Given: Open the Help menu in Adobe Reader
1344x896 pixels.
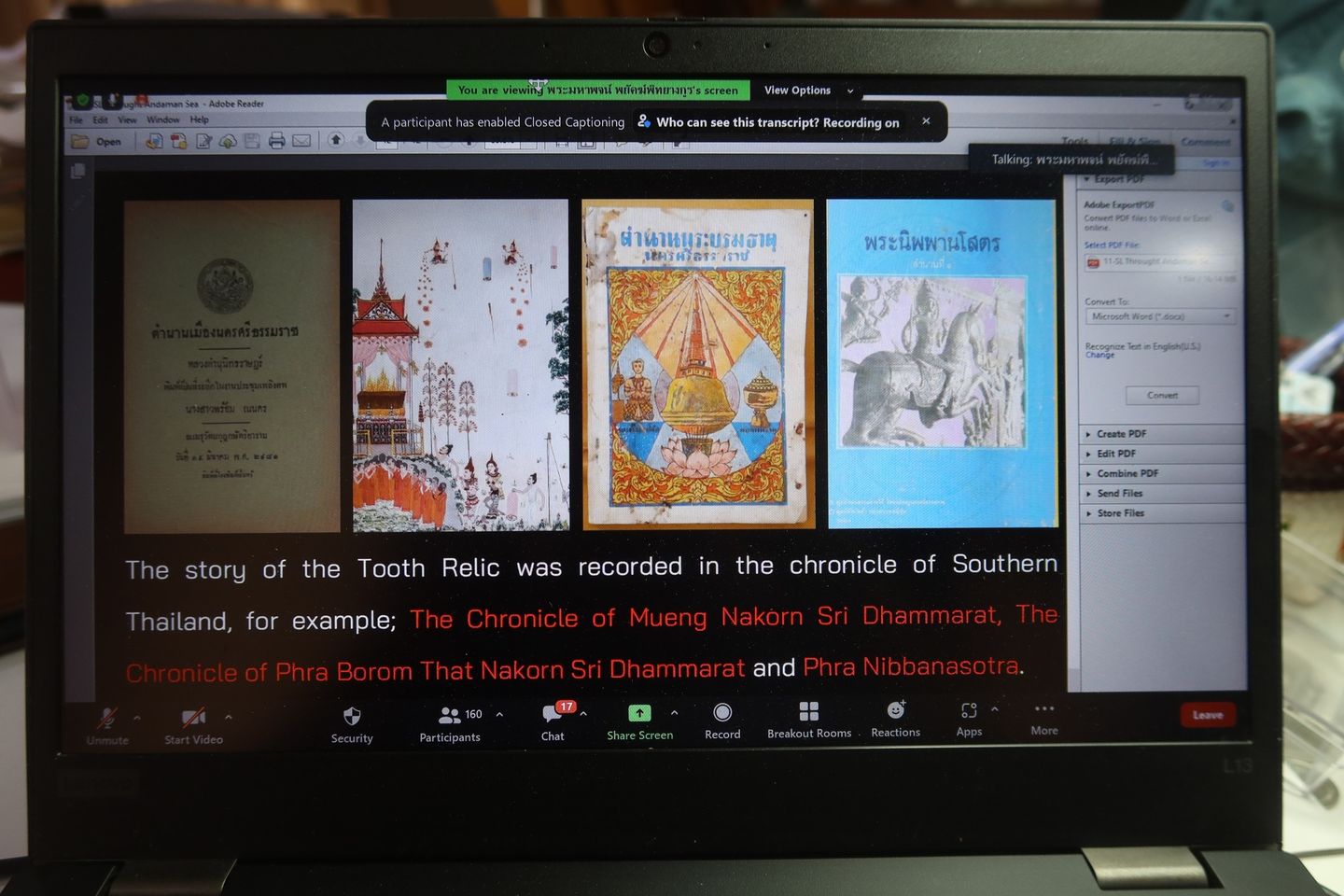Looking at the screenshot, I should tap(200, 119).
